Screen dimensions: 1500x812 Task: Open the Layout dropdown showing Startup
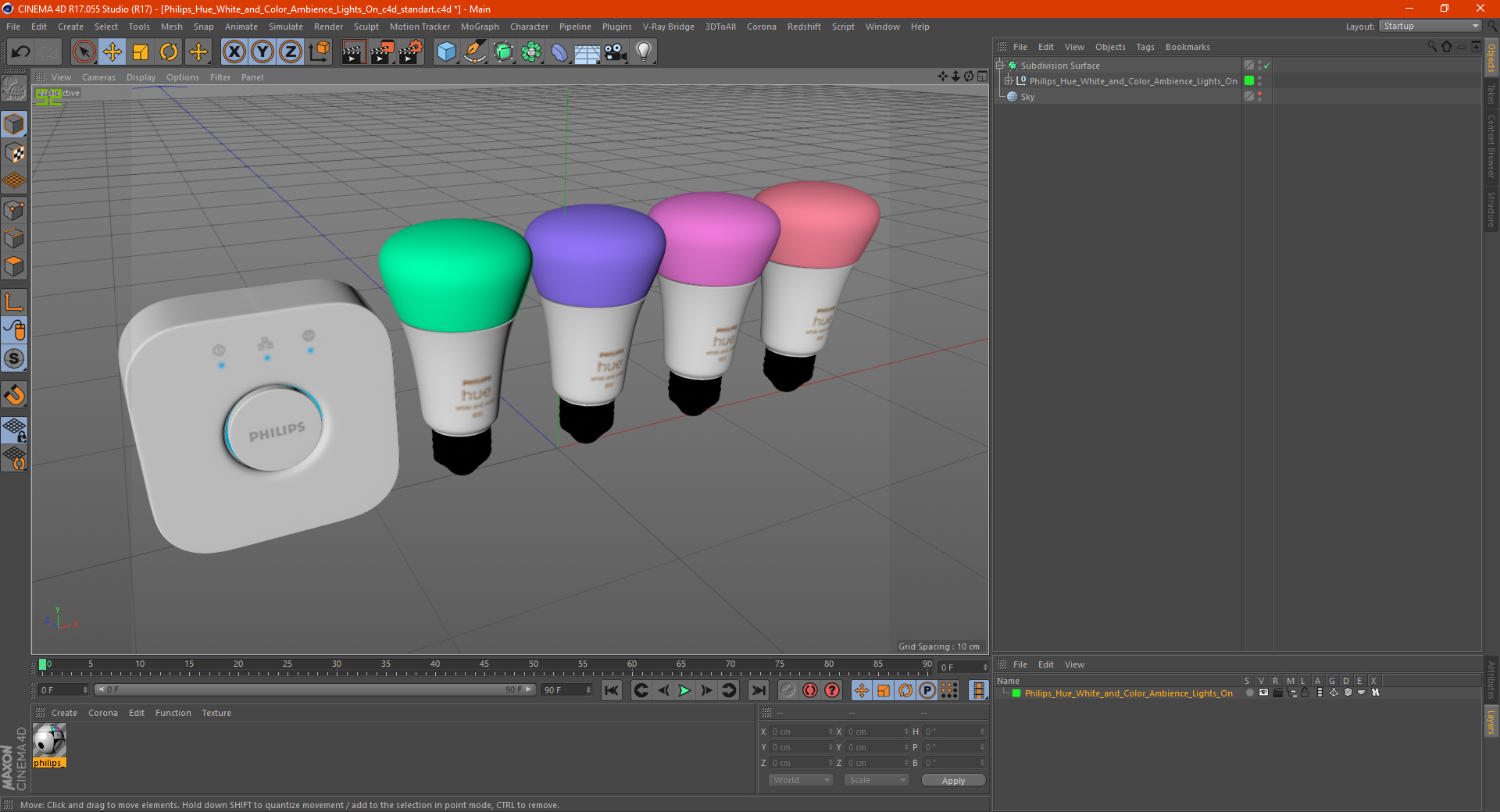[1430, 26]
